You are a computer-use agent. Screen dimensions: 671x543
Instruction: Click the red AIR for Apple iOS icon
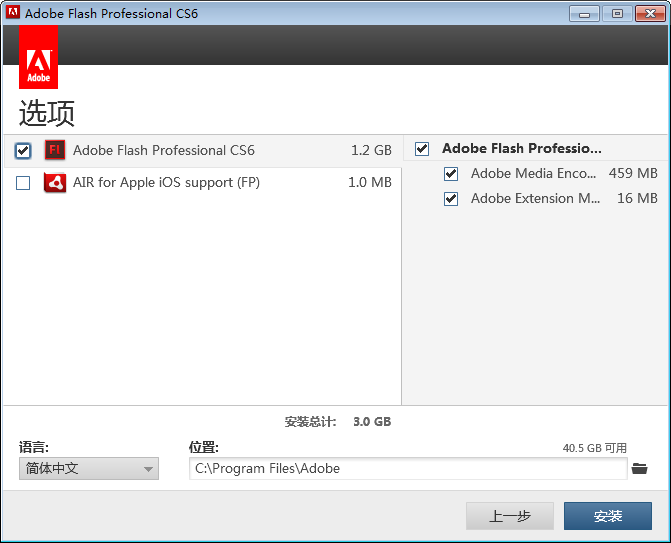(55, 183)
